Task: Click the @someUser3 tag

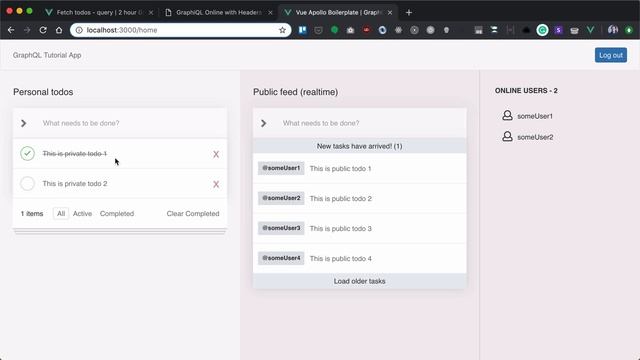Action: tap(281, 228)
